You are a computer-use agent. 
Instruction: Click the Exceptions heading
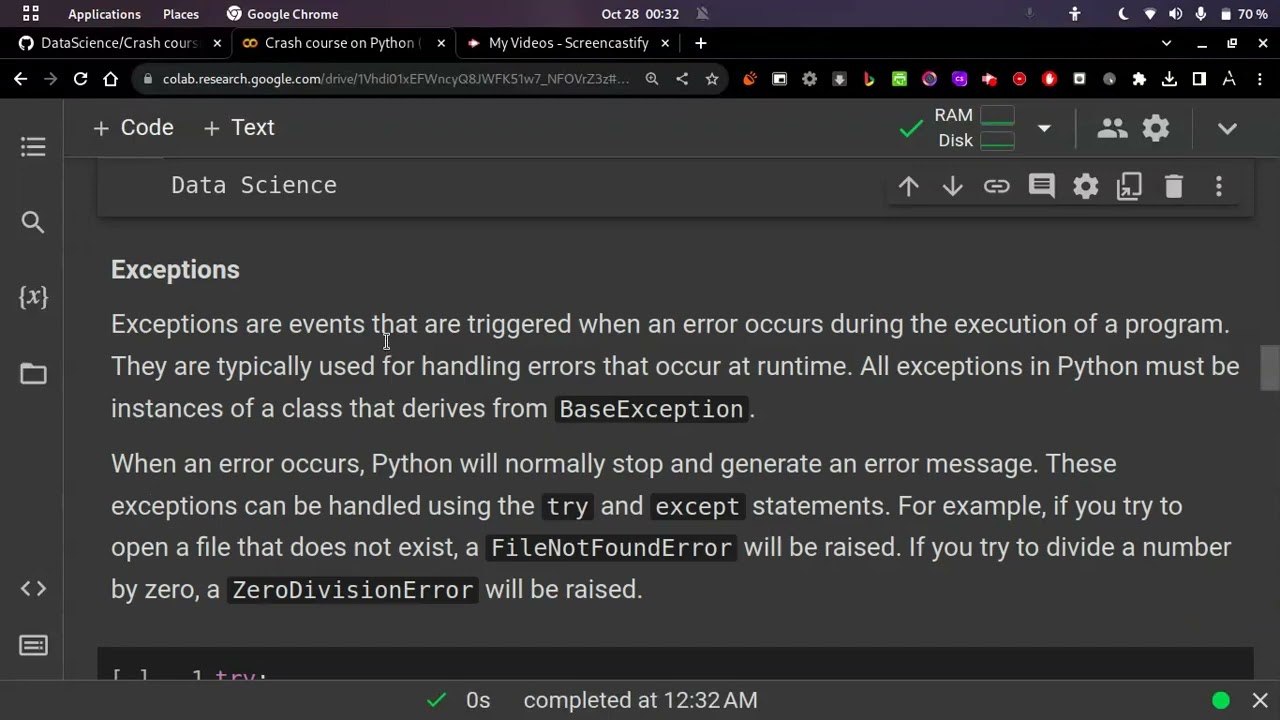(x=175, y=270)
